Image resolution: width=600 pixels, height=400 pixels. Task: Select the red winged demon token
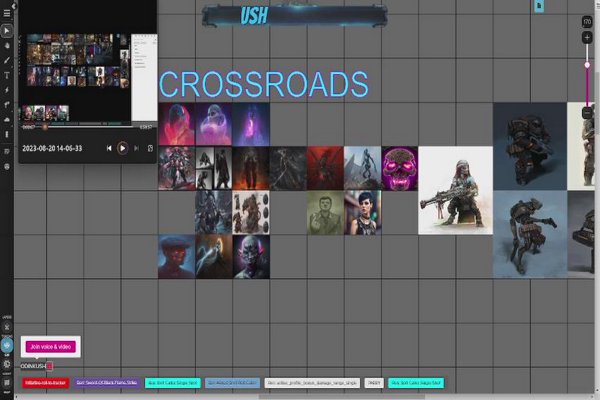[x=325, y=168]
